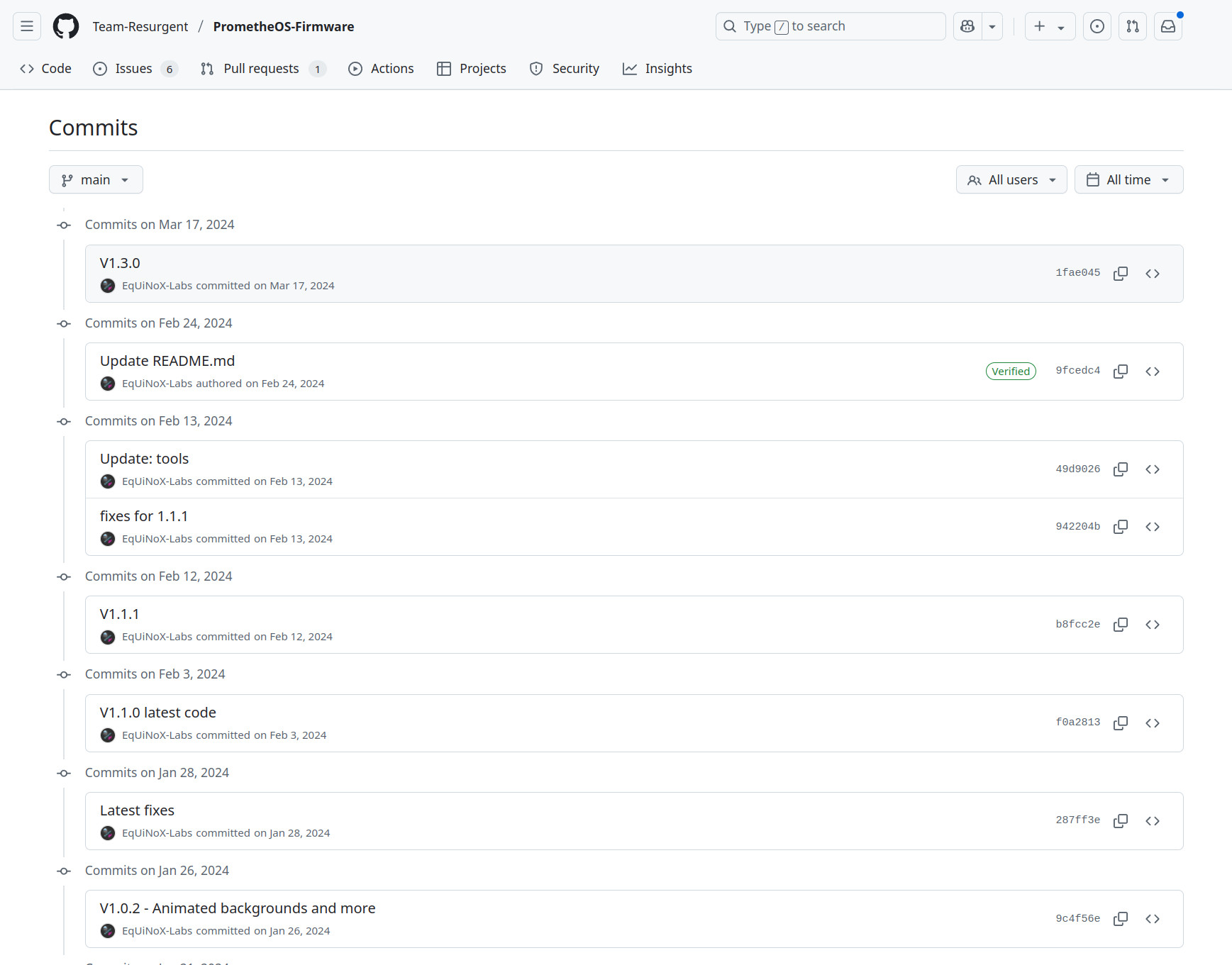The height and width of the screenshot is (965, 1232).
Task: Open EQuiNoX-Labs author link on V1.1.1 commit
Action: pos(157,637)
